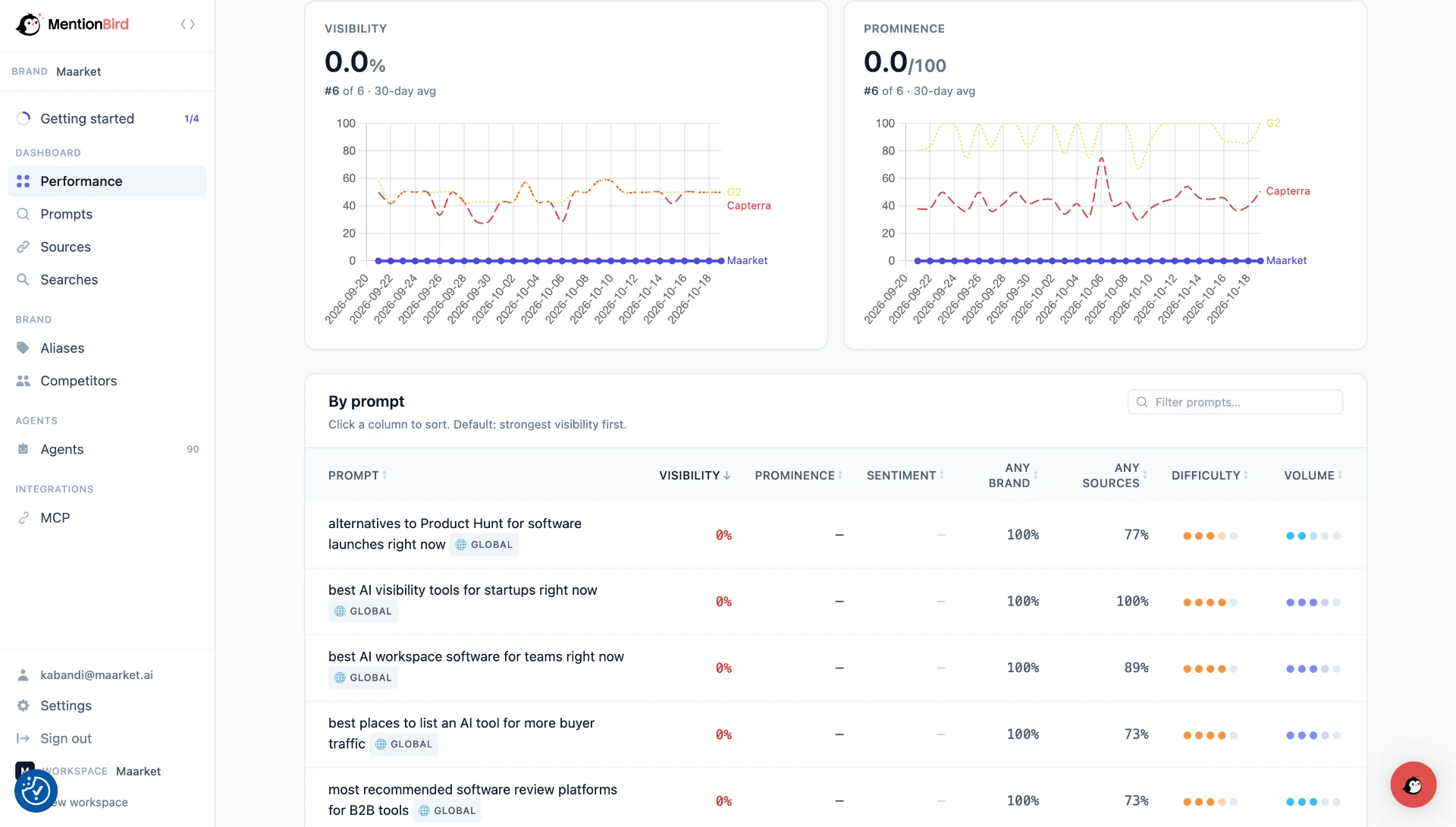Screen dimensions: 1456x827
Task: Click the Performance grid icon
Action: pos(24,181)
